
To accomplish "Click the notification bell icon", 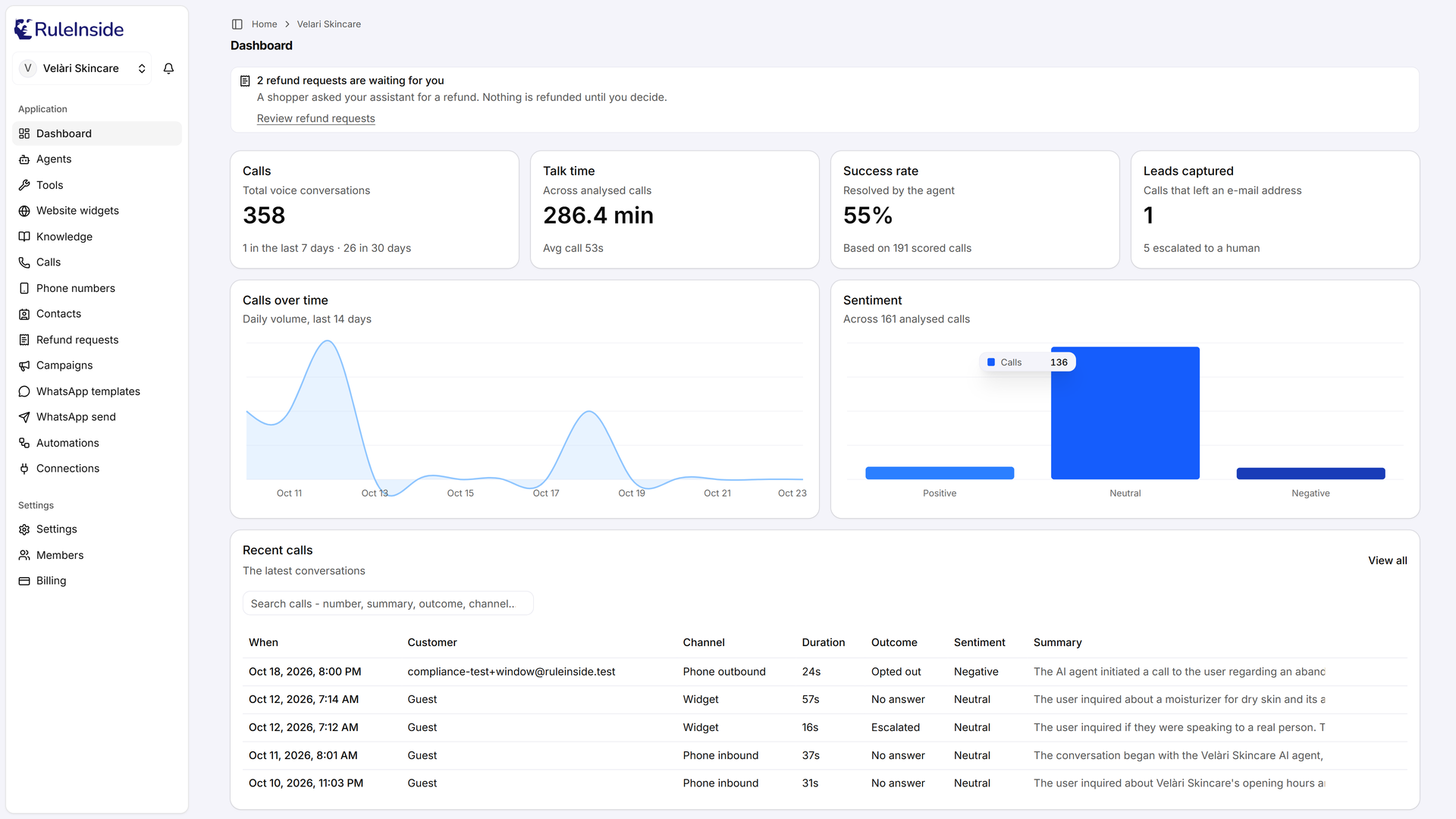I will [x=168, y=68].
